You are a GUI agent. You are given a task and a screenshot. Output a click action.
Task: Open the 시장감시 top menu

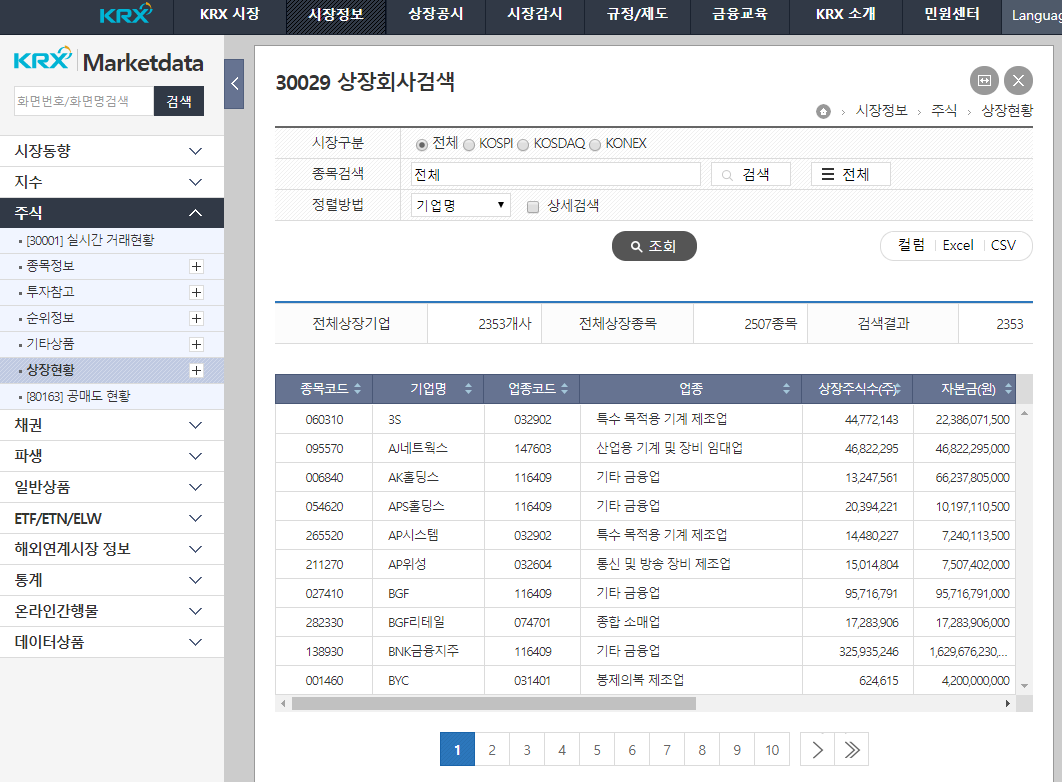click(535, 14)
